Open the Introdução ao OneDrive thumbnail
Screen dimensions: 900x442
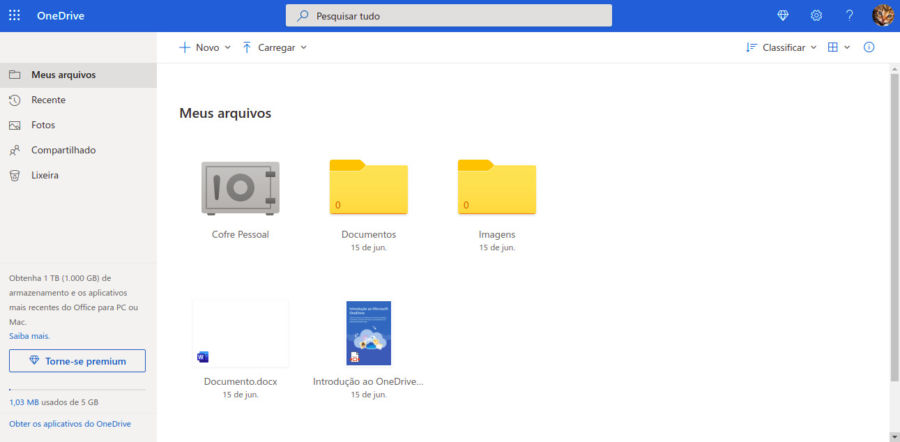[x=368, y=333]
